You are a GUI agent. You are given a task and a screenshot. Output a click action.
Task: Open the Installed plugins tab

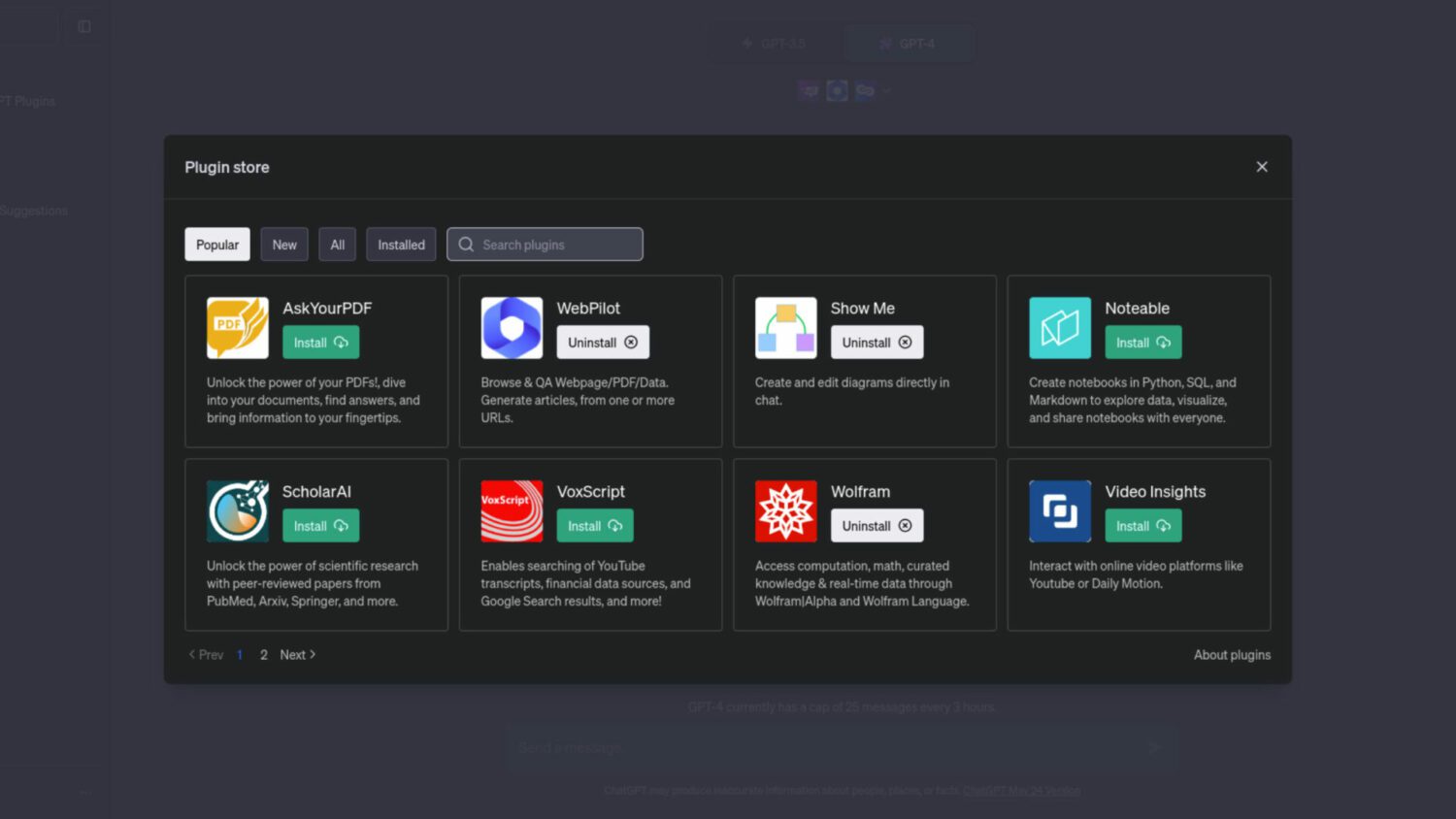pos(401,245)
